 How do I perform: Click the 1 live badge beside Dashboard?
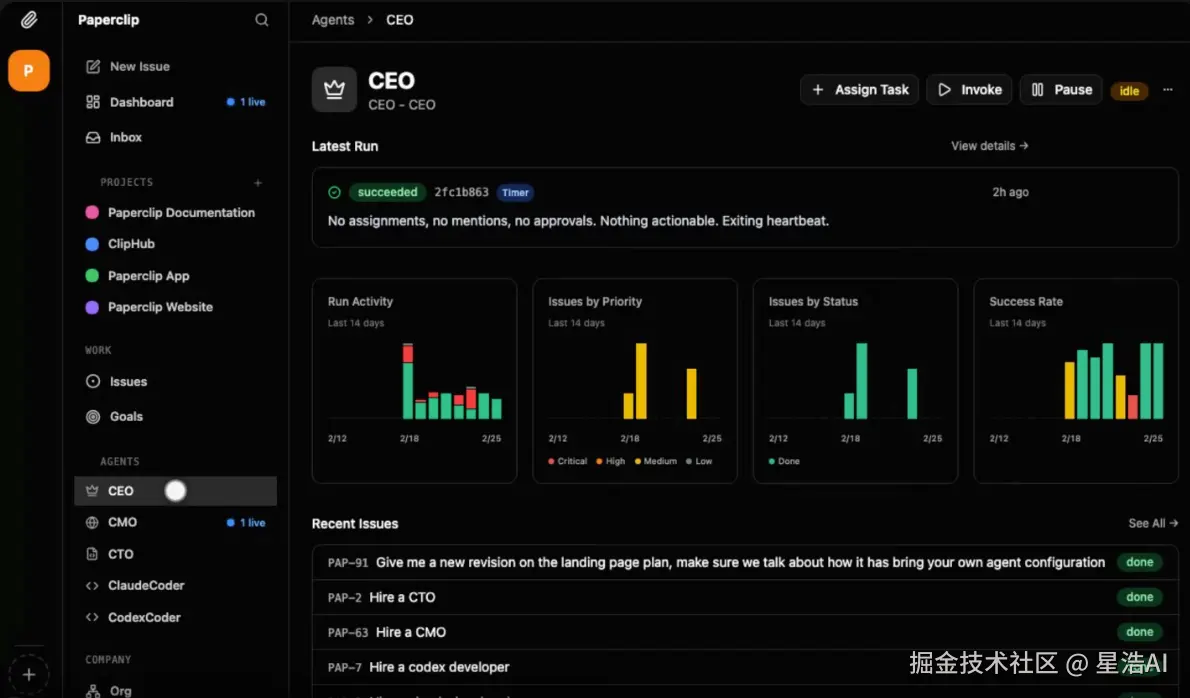click(246, 102)
